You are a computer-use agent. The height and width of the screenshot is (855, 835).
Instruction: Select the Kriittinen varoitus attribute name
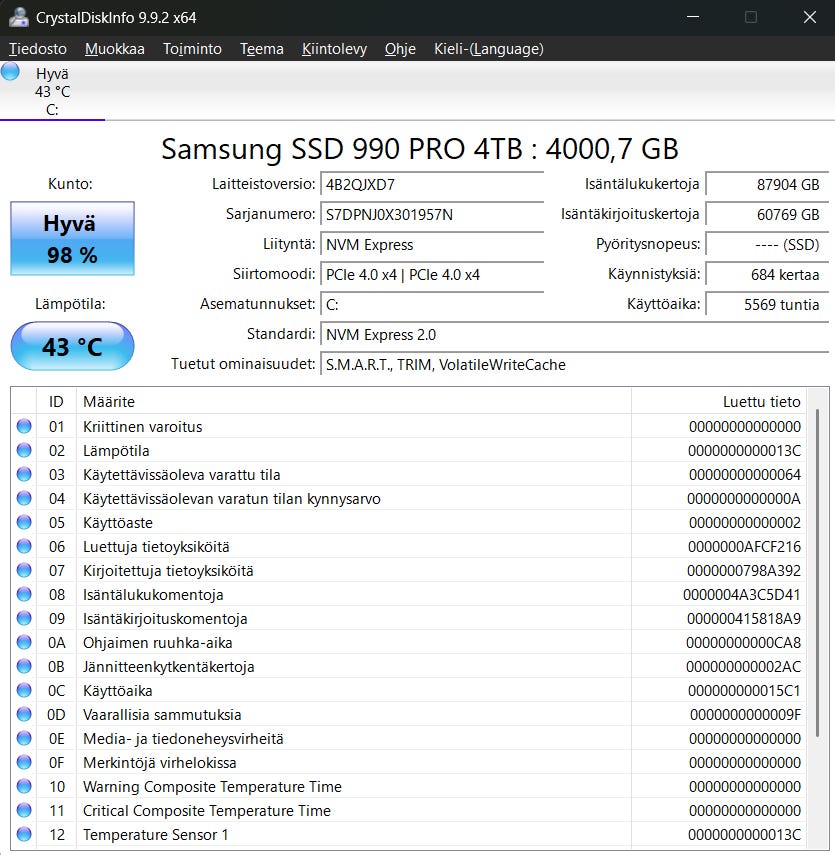coord(142,426)
